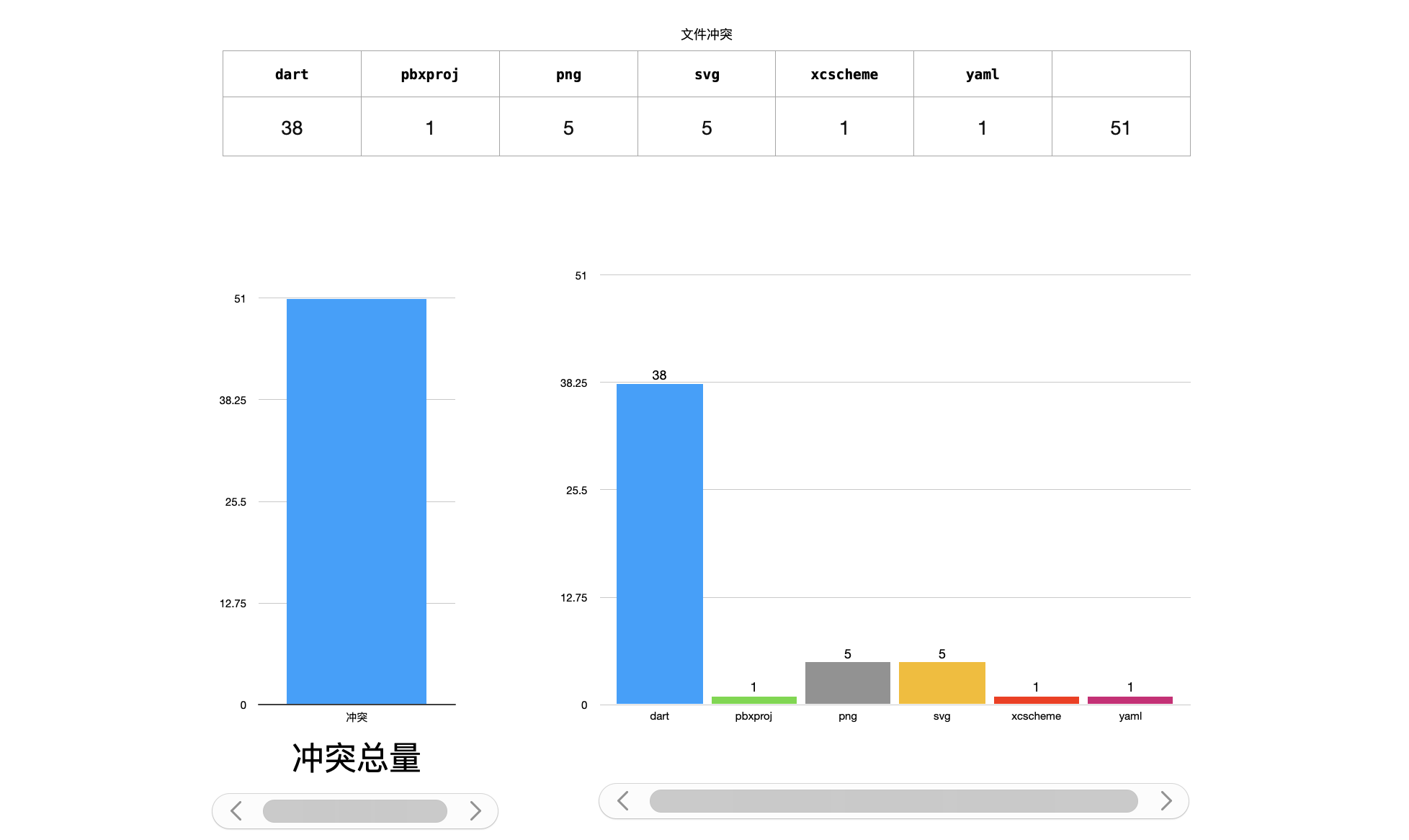
Task: Click the magenta yaml bar
Action: [1130, 700]
